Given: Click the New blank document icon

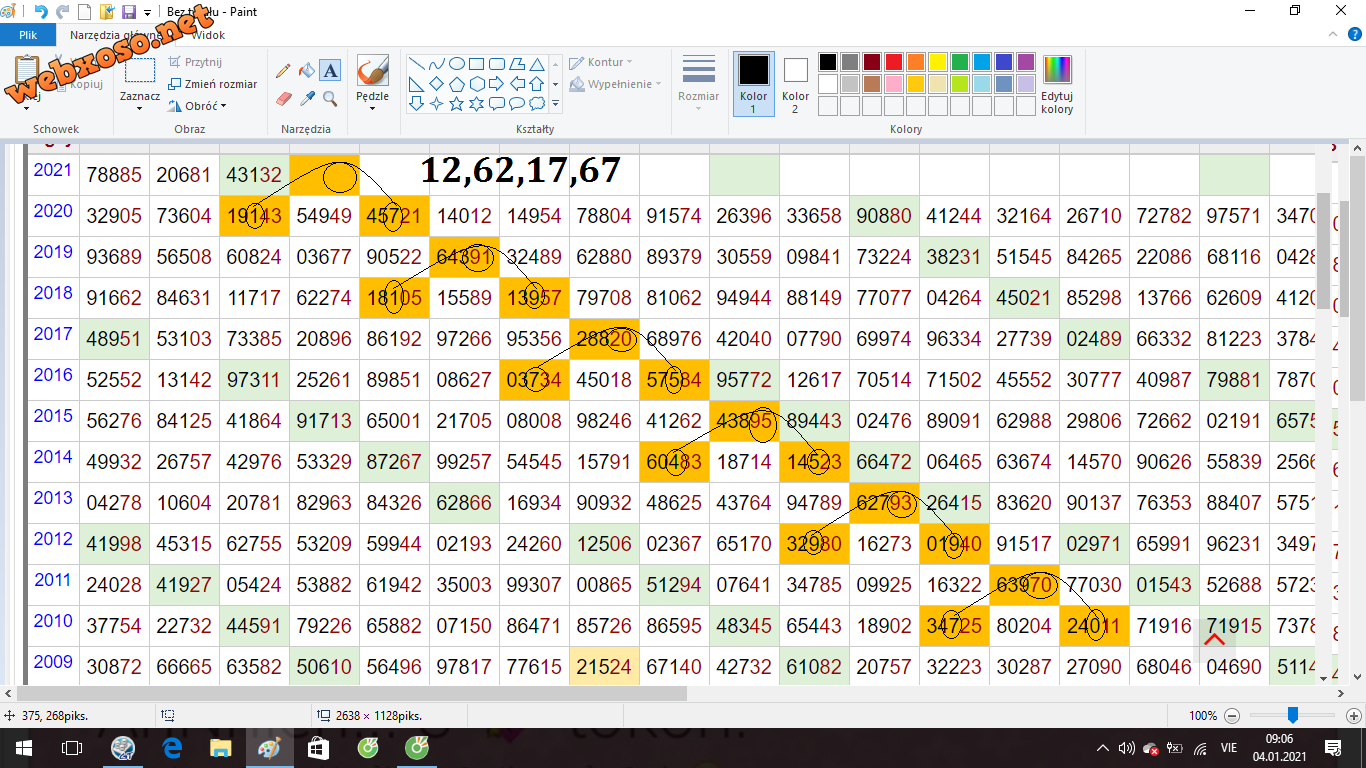Looking at the screenshot, I should [84, 12].
